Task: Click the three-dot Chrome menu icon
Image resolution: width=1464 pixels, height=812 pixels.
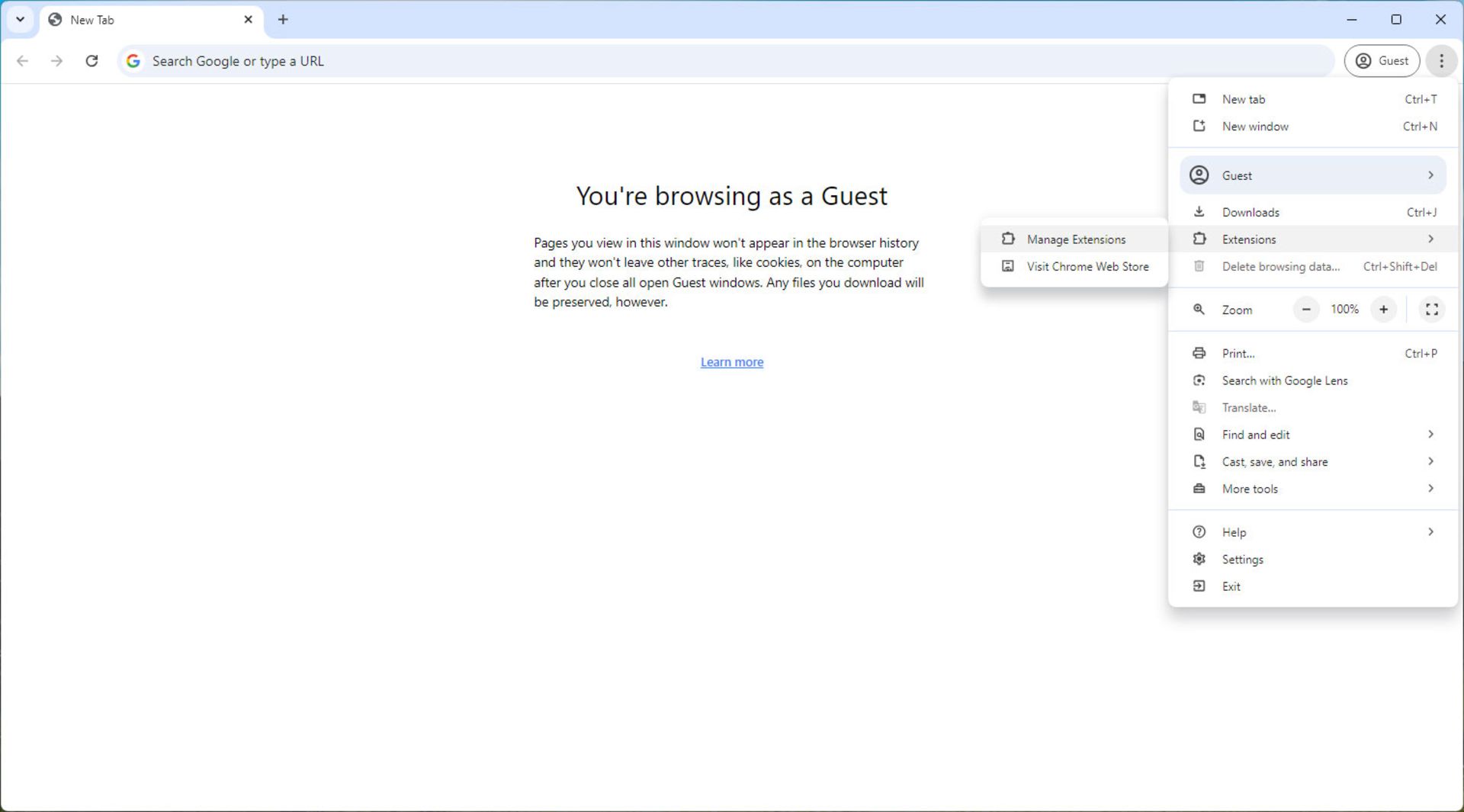Action: pos(1440,61)
